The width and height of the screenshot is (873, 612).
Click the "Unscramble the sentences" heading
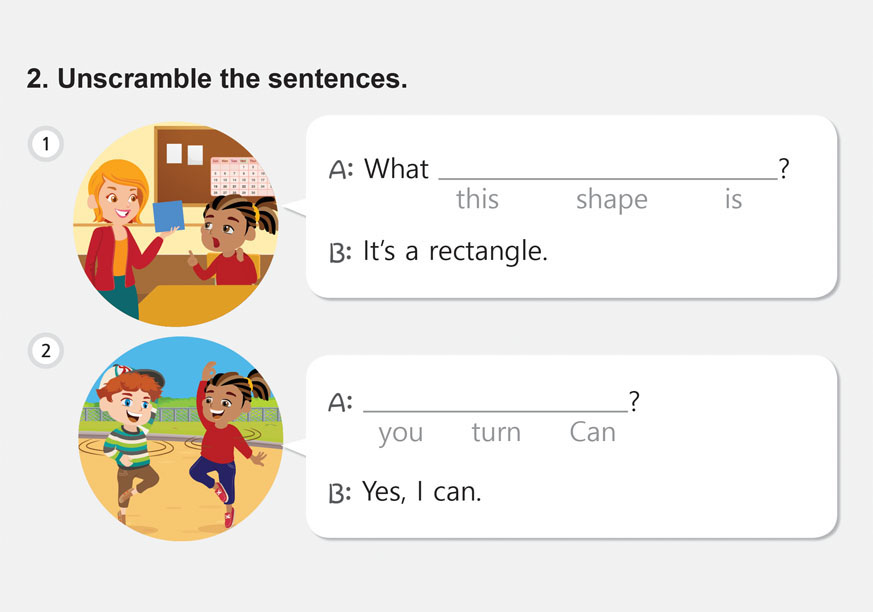217,80
